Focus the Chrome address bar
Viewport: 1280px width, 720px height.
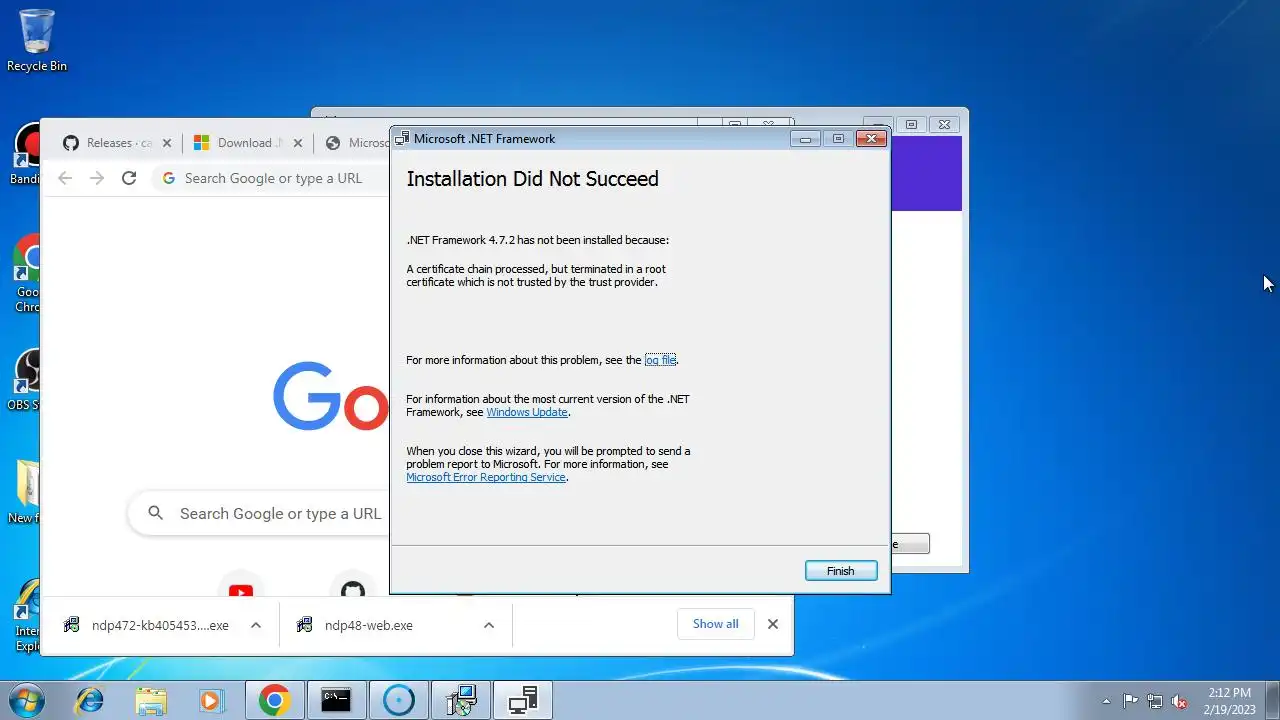pos(273,178)
